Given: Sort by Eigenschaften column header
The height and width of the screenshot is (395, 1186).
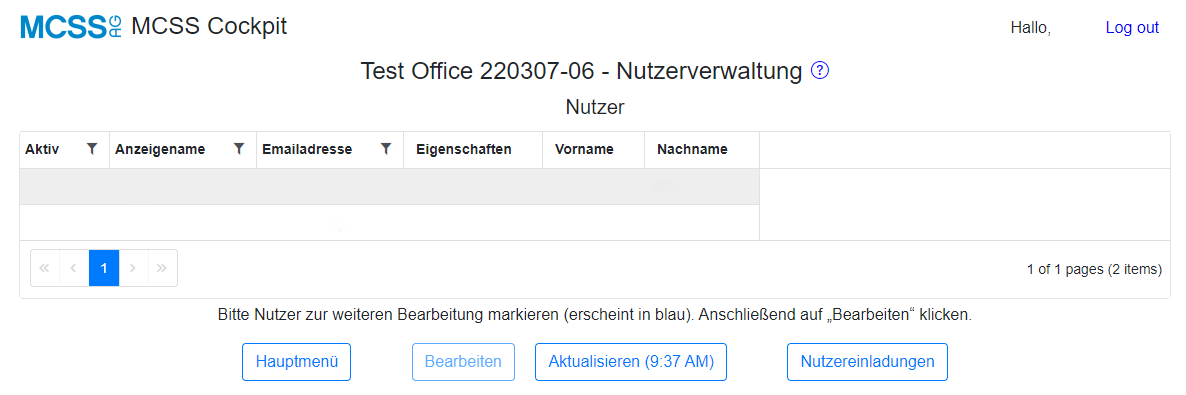Looking at the screenshot, I should click(x=464, y=149).
